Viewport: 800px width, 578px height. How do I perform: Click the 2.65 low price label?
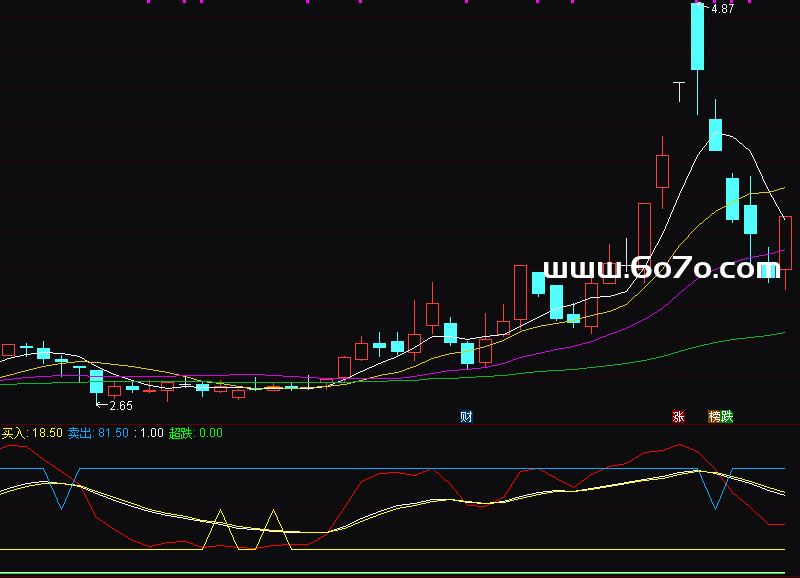point(120,406)
